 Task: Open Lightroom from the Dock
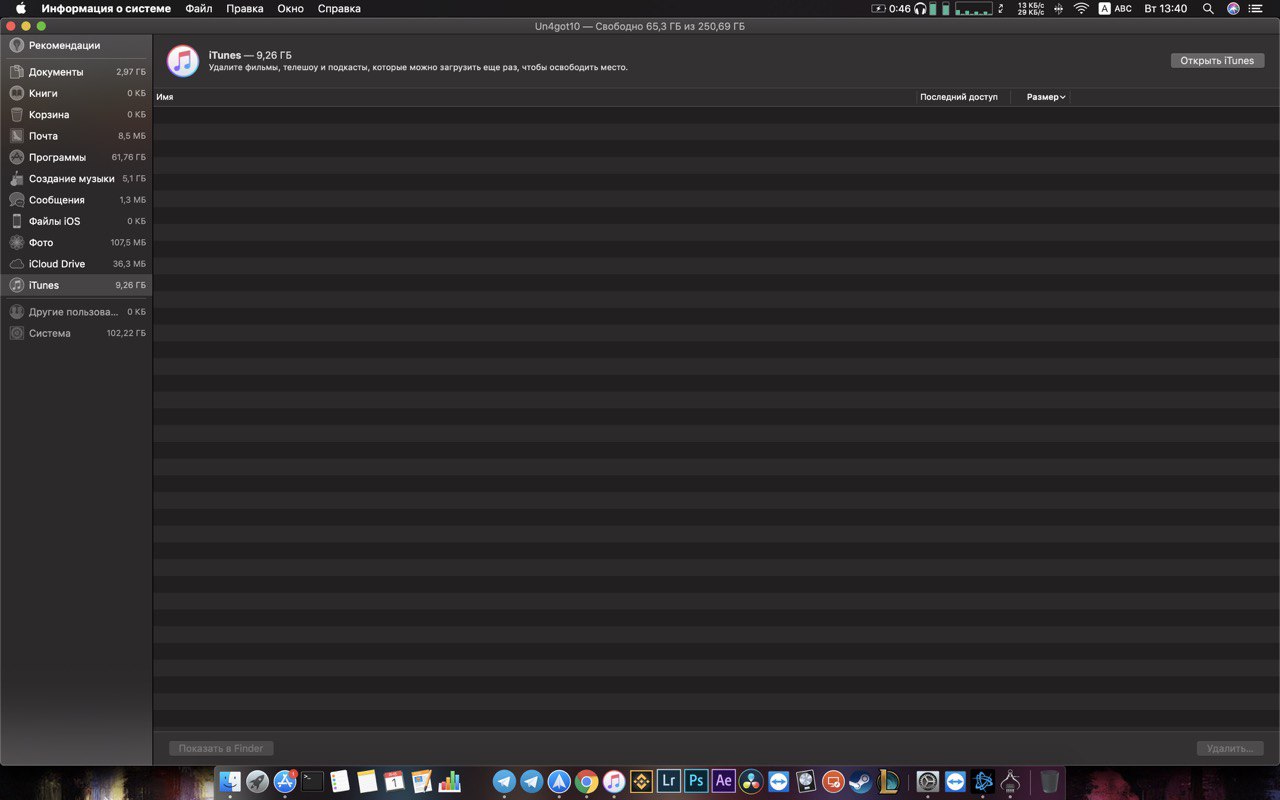pos(669,781)
